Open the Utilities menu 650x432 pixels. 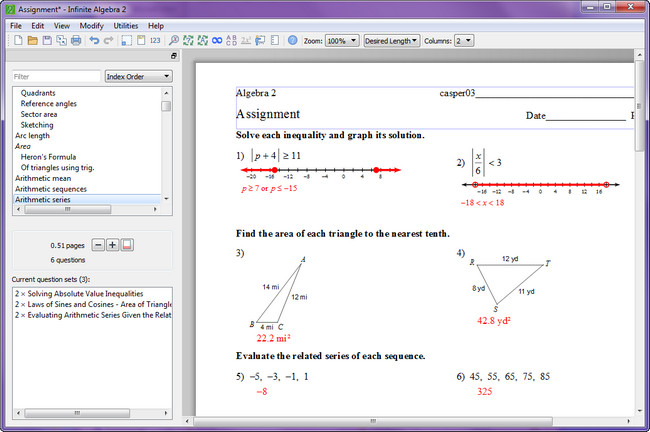(x=126, y=26)
